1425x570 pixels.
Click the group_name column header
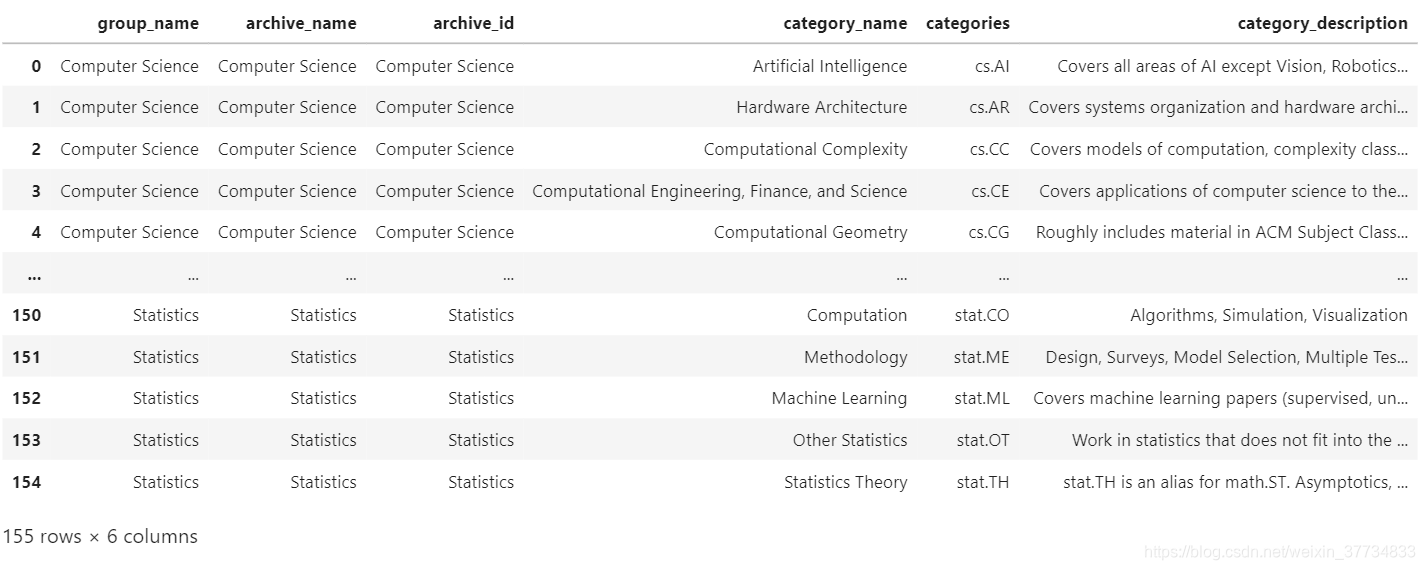[148, 23]
